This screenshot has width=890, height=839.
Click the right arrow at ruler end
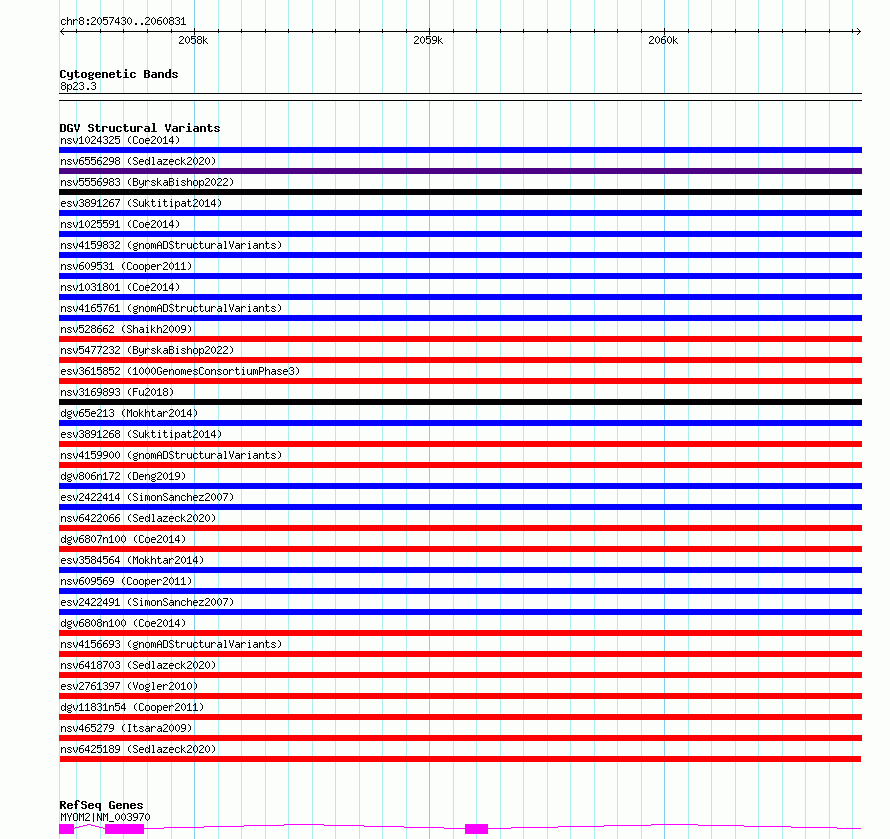coord(858,31)
